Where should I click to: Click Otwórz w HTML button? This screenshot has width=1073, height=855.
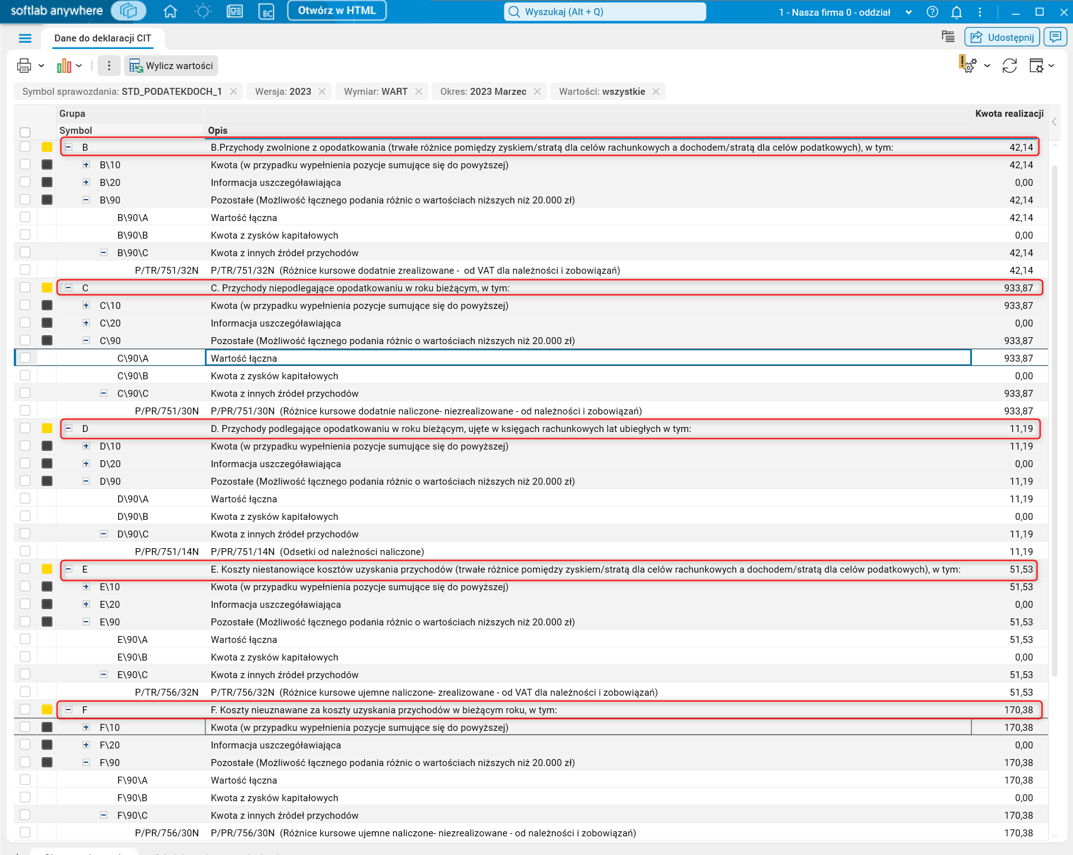pyautogui.click(x=337, y=11)
